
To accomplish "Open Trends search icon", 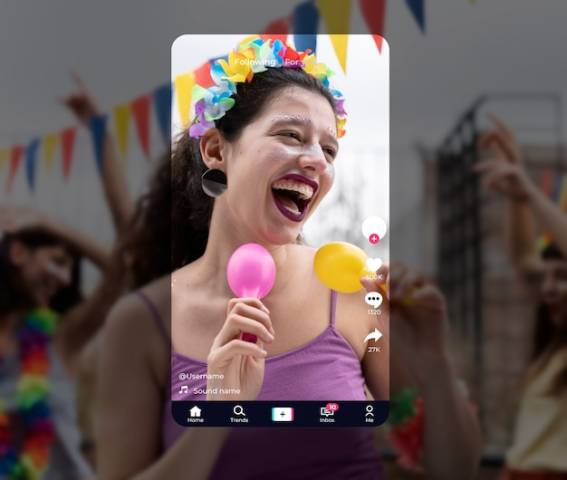I will (x=239, y=415).
